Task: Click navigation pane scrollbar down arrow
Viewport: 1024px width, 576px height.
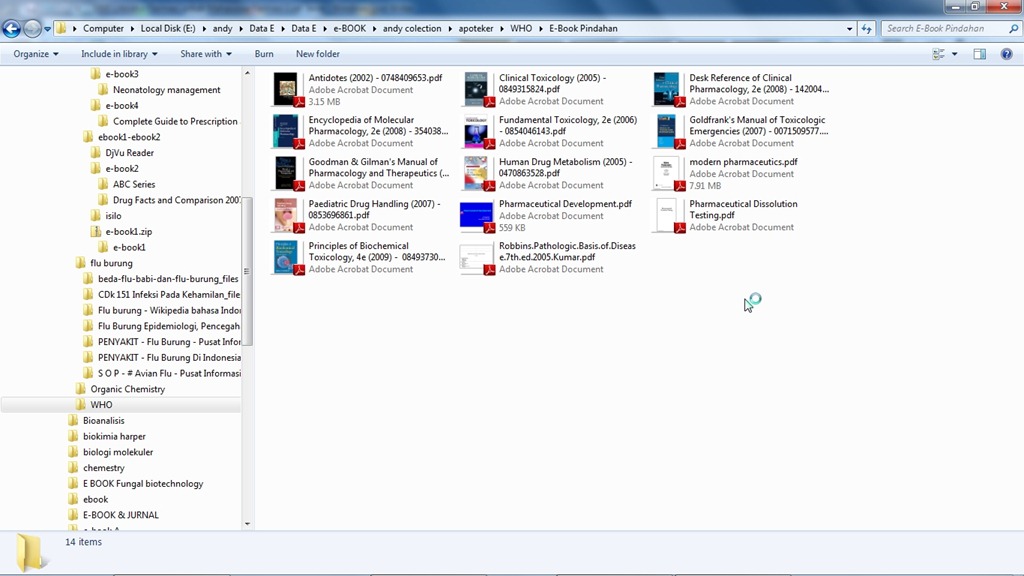Action: (x=247, y=524)
